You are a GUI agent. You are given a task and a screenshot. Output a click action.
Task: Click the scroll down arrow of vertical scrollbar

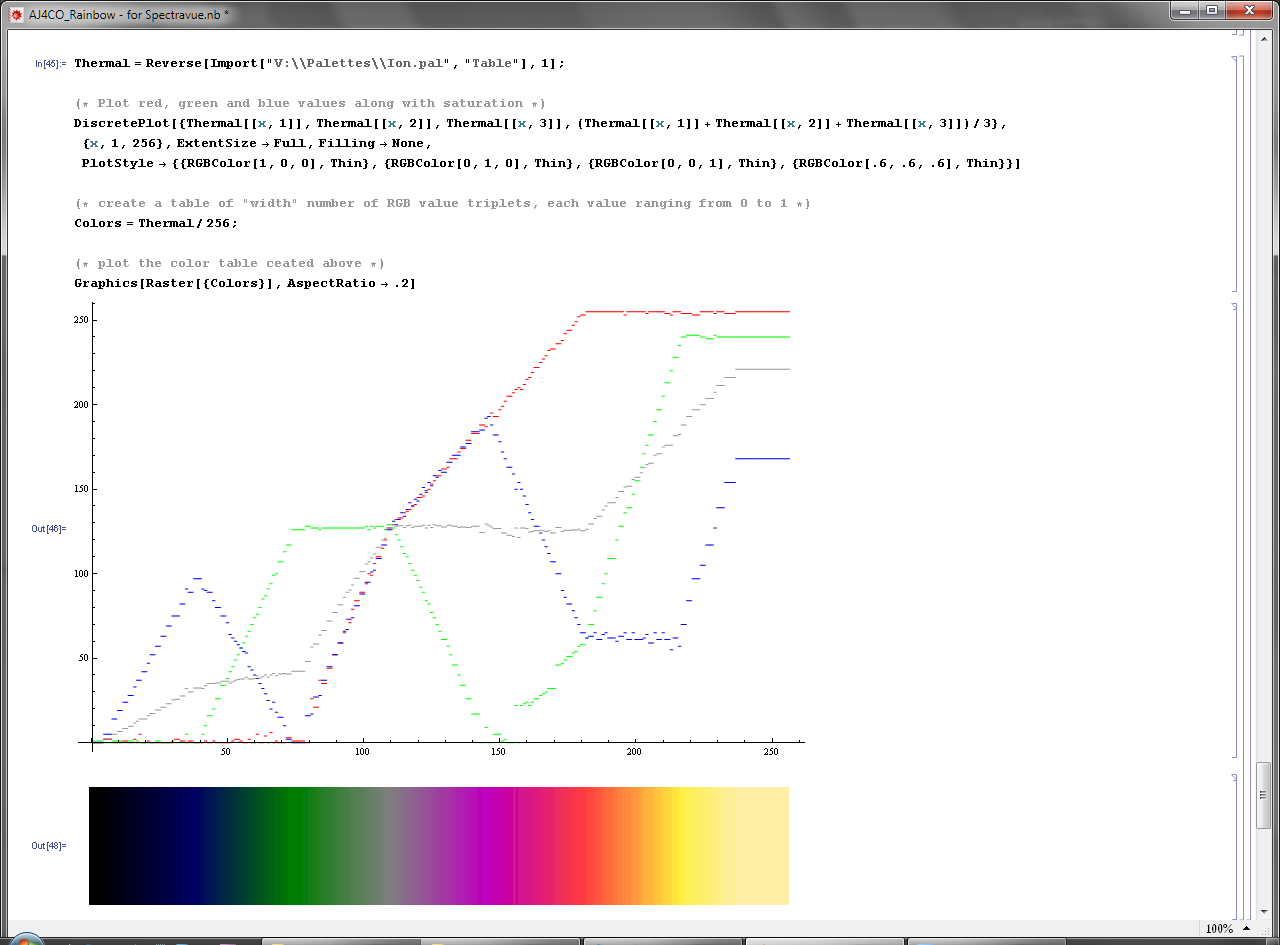1264,909
